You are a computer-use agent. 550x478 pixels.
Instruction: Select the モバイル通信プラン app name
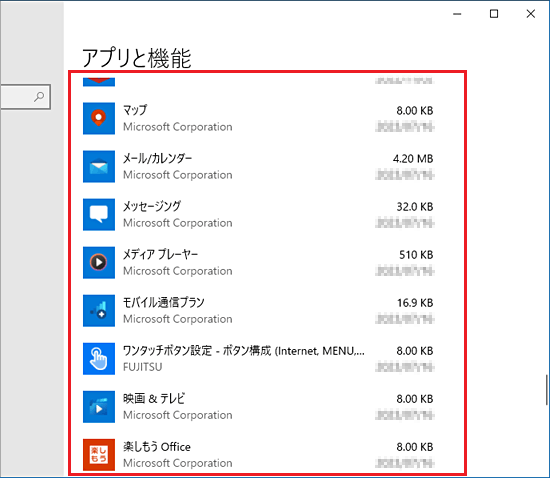[x=163, y=303]
